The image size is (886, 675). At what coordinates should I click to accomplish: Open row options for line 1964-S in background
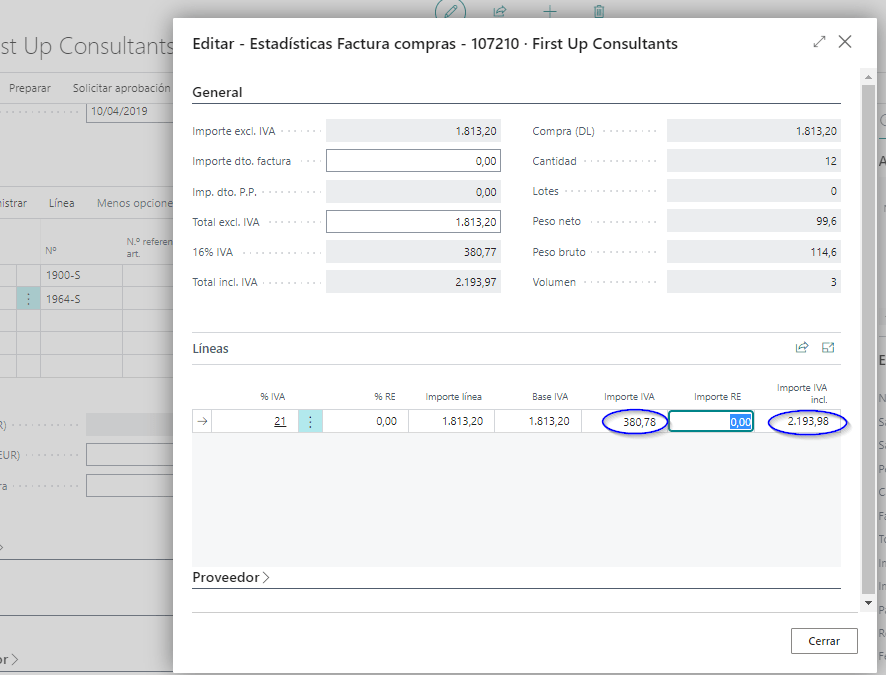(x=28, y=299)
